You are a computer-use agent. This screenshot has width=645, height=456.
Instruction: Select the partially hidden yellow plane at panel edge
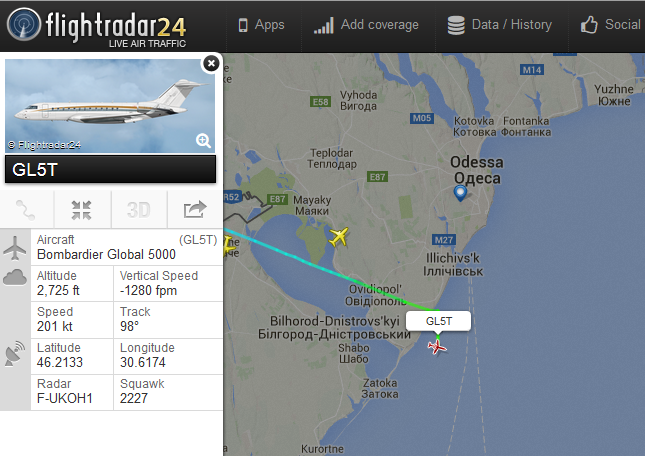pos(229,245)
